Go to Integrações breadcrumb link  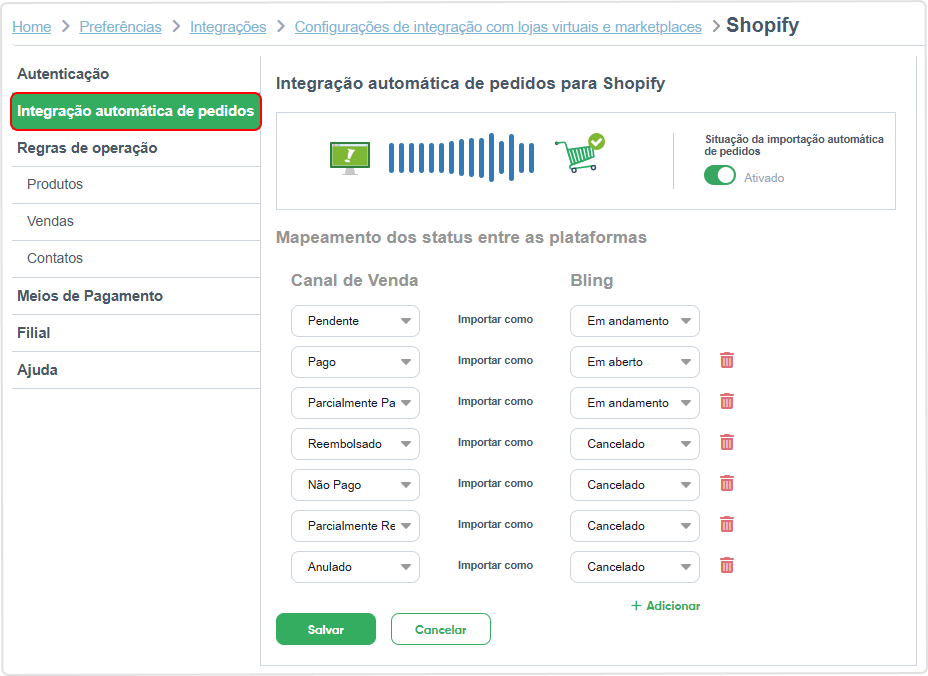click(228, 27)
